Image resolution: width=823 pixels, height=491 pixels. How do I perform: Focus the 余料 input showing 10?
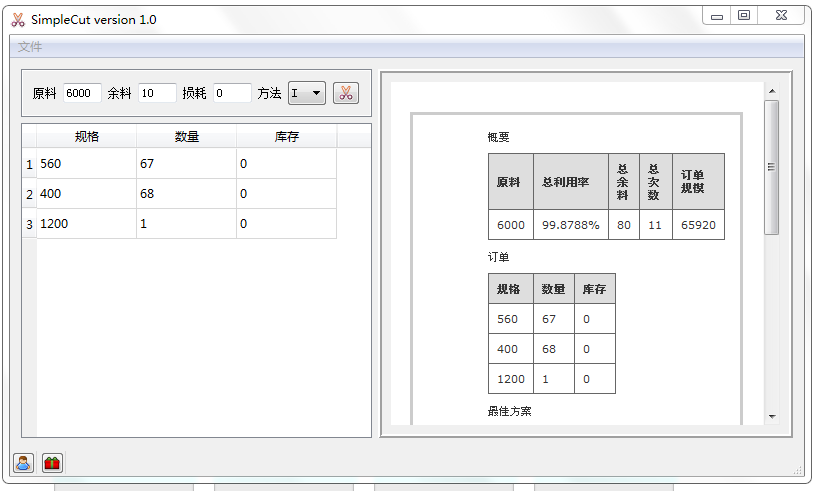coord(157,93)
